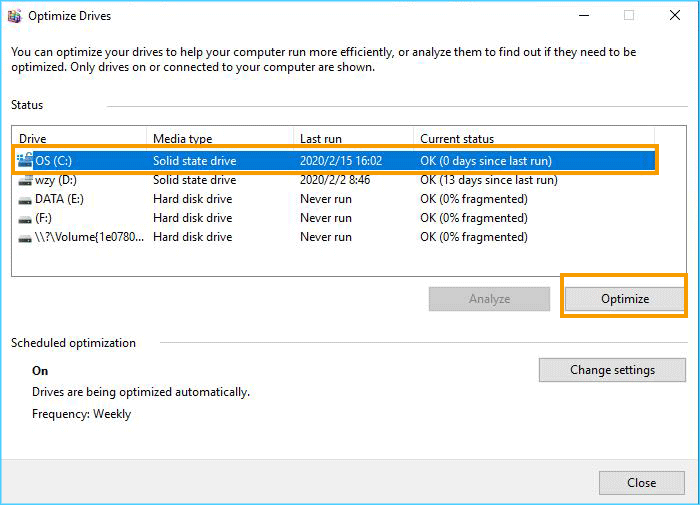Click the OS (C:) 0 days since last run status
Viewport: 700px width, 505px height.
pyautogui.click(x=485, y=160)
